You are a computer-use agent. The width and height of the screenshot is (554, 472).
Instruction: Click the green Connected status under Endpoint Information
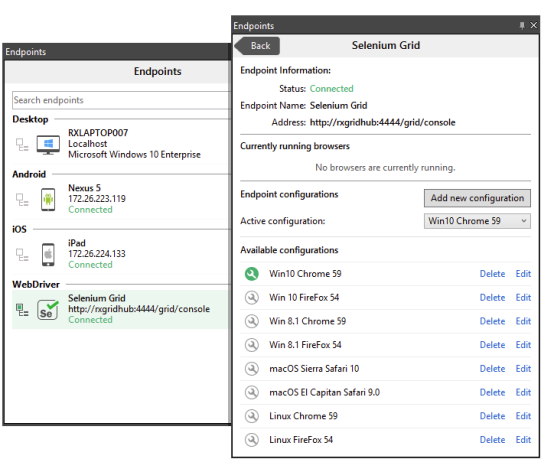pos(331,89)
